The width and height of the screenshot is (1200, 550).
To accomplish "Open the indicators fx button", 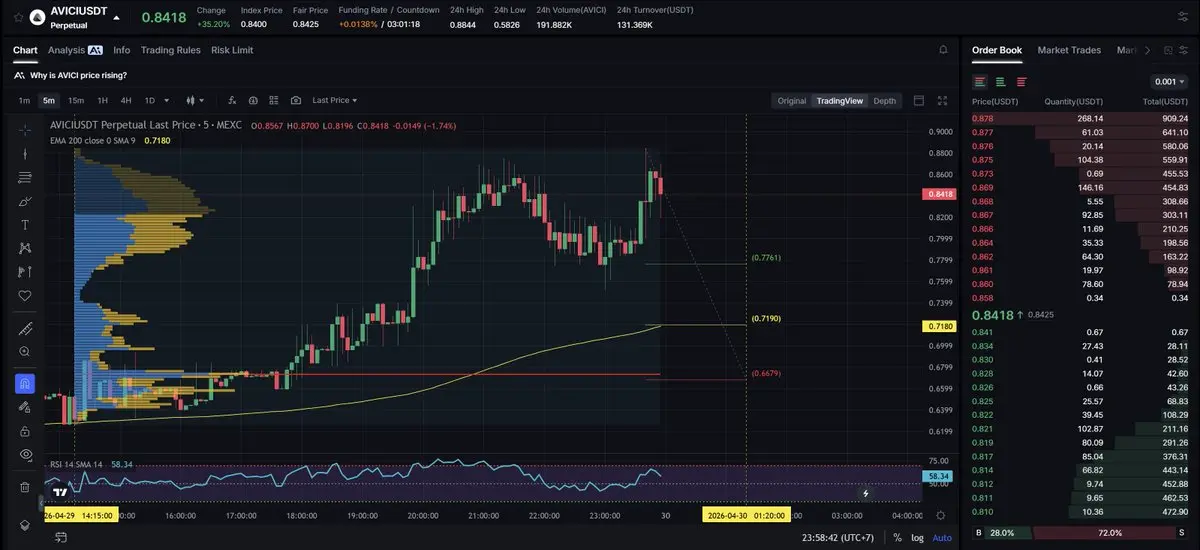I will (x=232, y=100).
